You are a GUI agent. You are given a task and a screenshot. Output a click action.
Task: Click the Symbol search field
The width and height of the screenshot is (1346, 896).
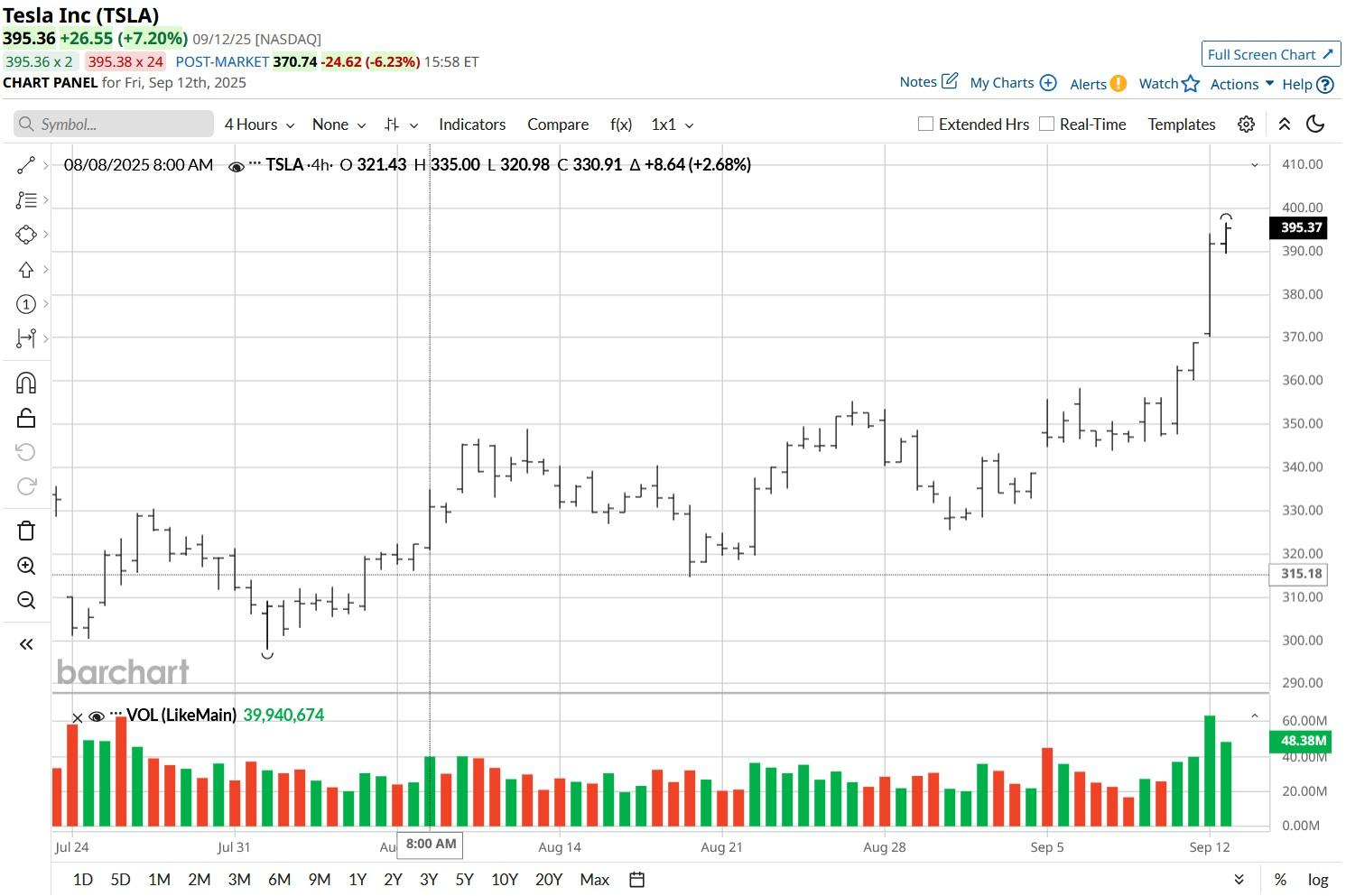pos(114,125)
